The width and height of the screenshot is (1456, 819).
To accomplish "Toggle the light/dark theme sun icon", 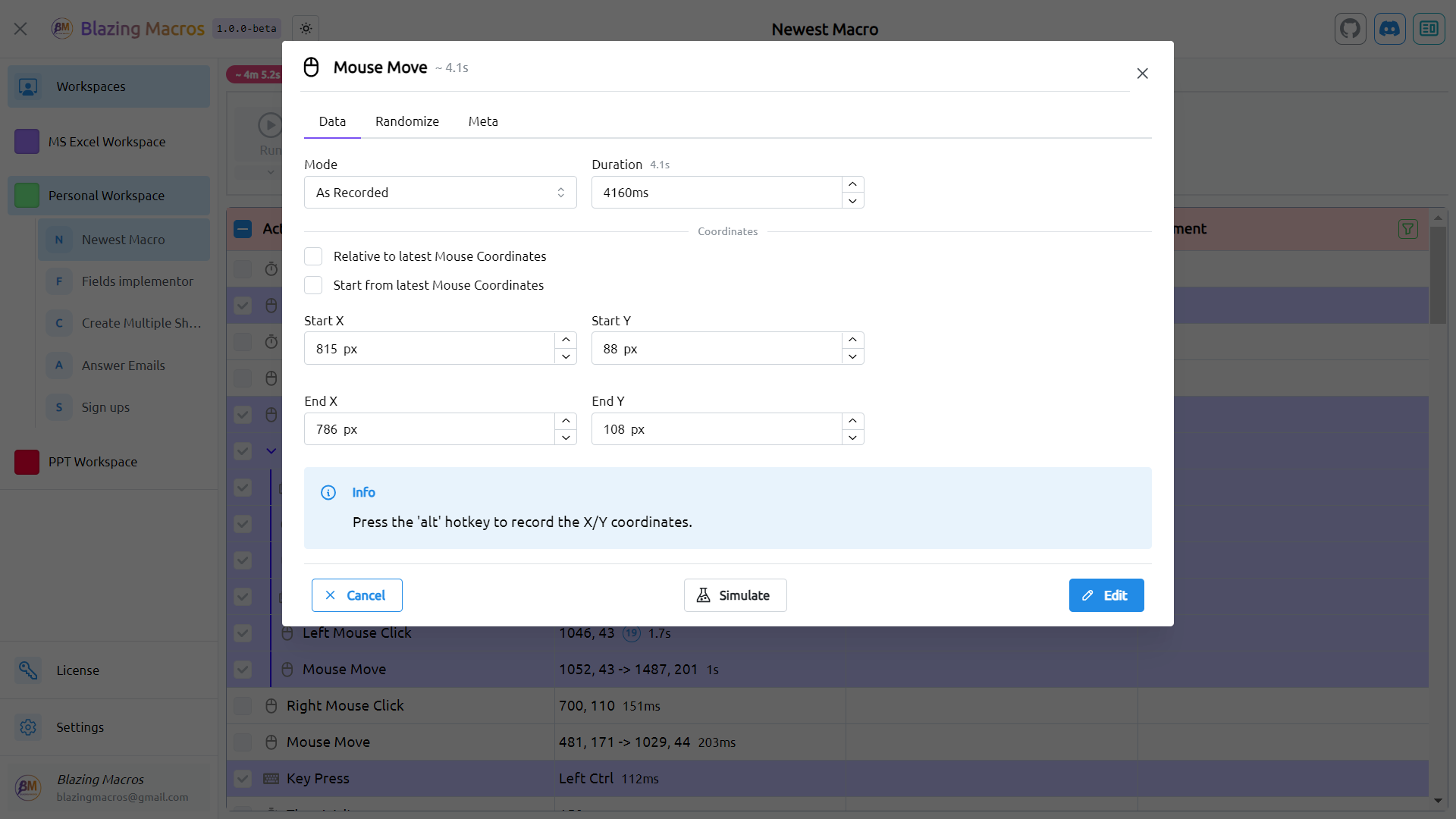I will coord(306,29).
